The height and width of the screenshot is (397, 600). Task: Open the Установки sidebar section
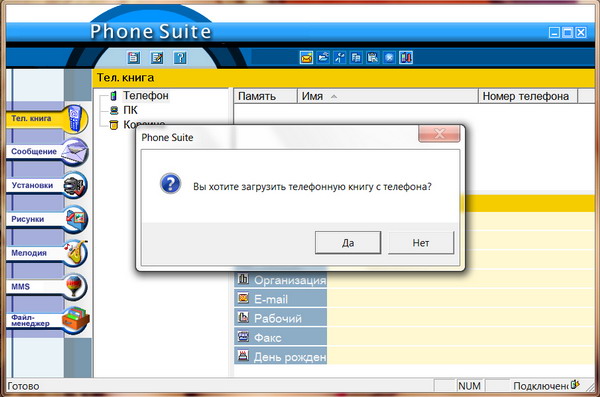click(x=47, y=186)
